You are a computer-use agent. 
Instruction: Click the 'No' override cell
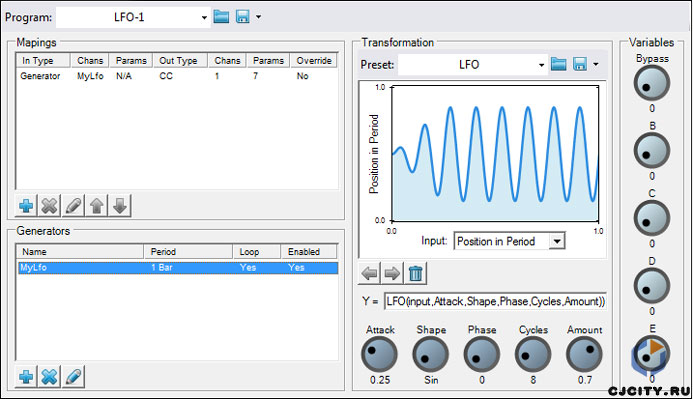click(302, 76)
